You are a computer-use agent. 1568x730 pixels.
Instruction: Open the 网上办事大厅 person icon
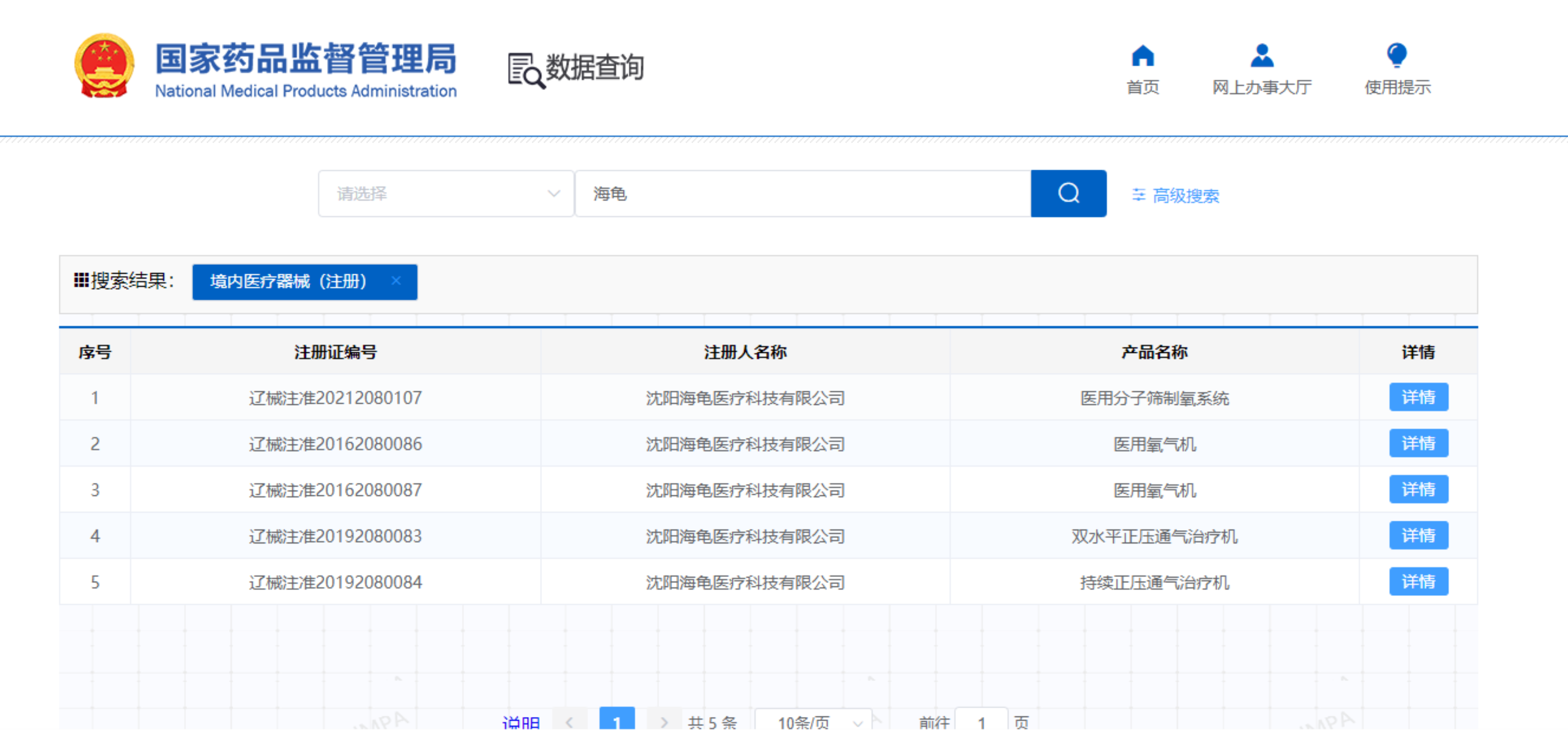(1261, 56)
